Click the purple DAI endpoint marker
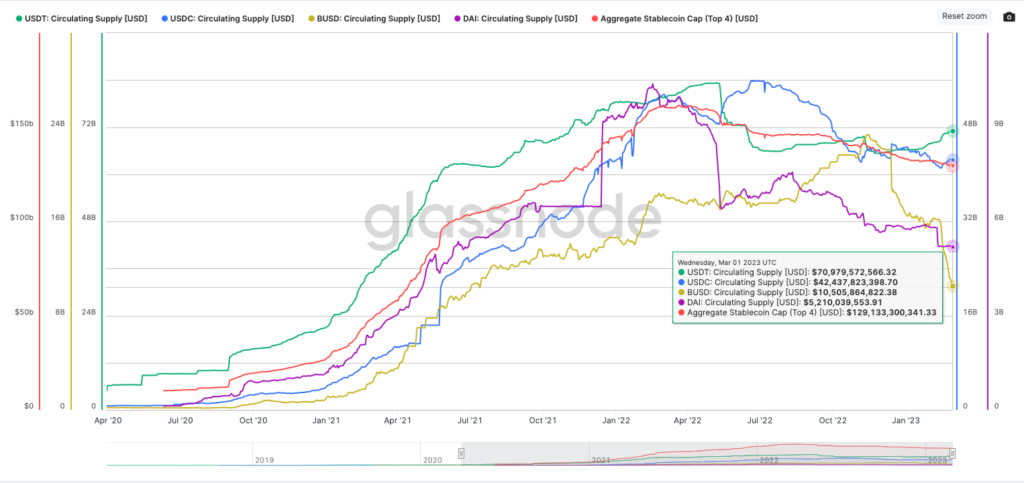Image resolution: width=1024 pixels, height=483 pixels. coord(952,246)
